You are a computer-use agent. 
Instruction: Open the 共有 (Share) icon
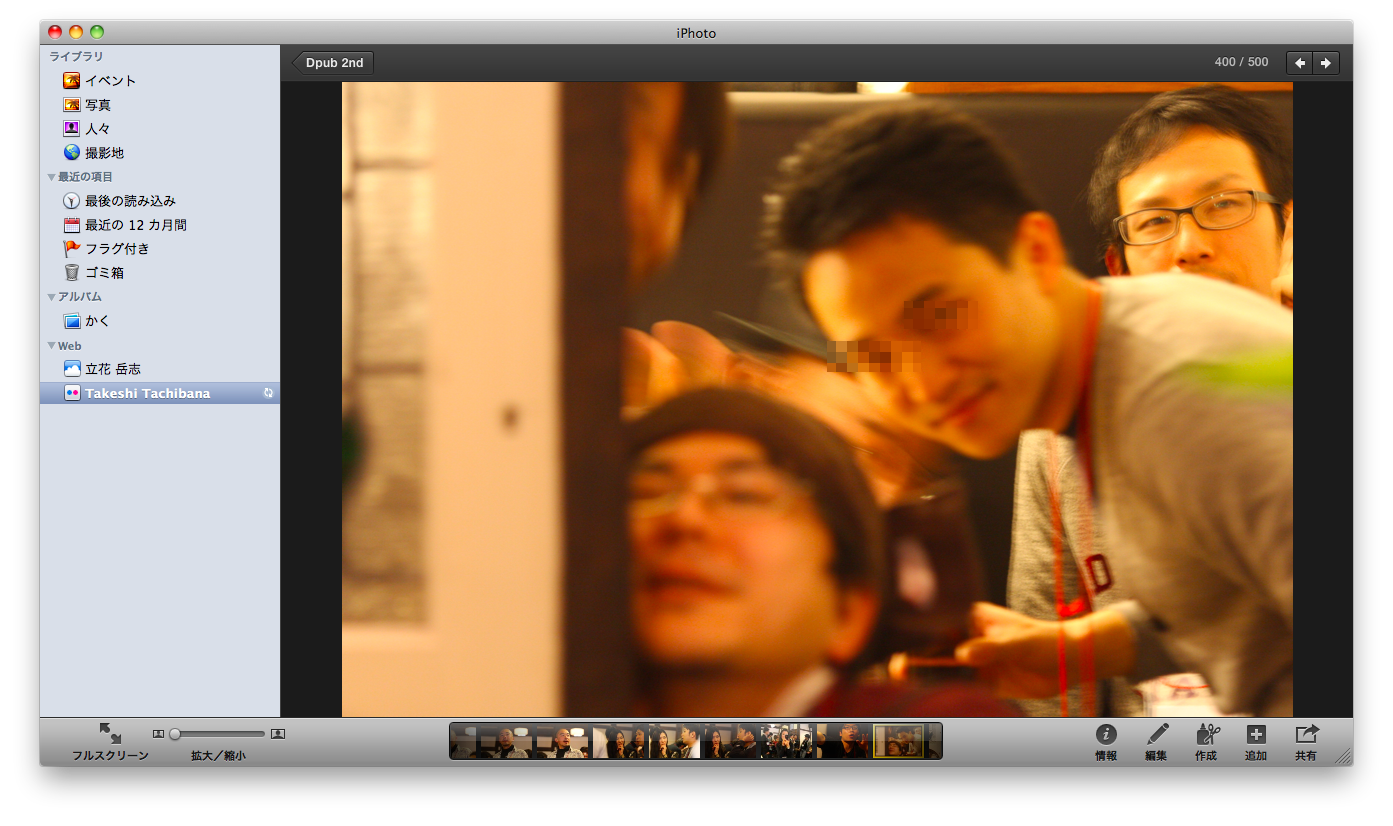[1306, 735]
